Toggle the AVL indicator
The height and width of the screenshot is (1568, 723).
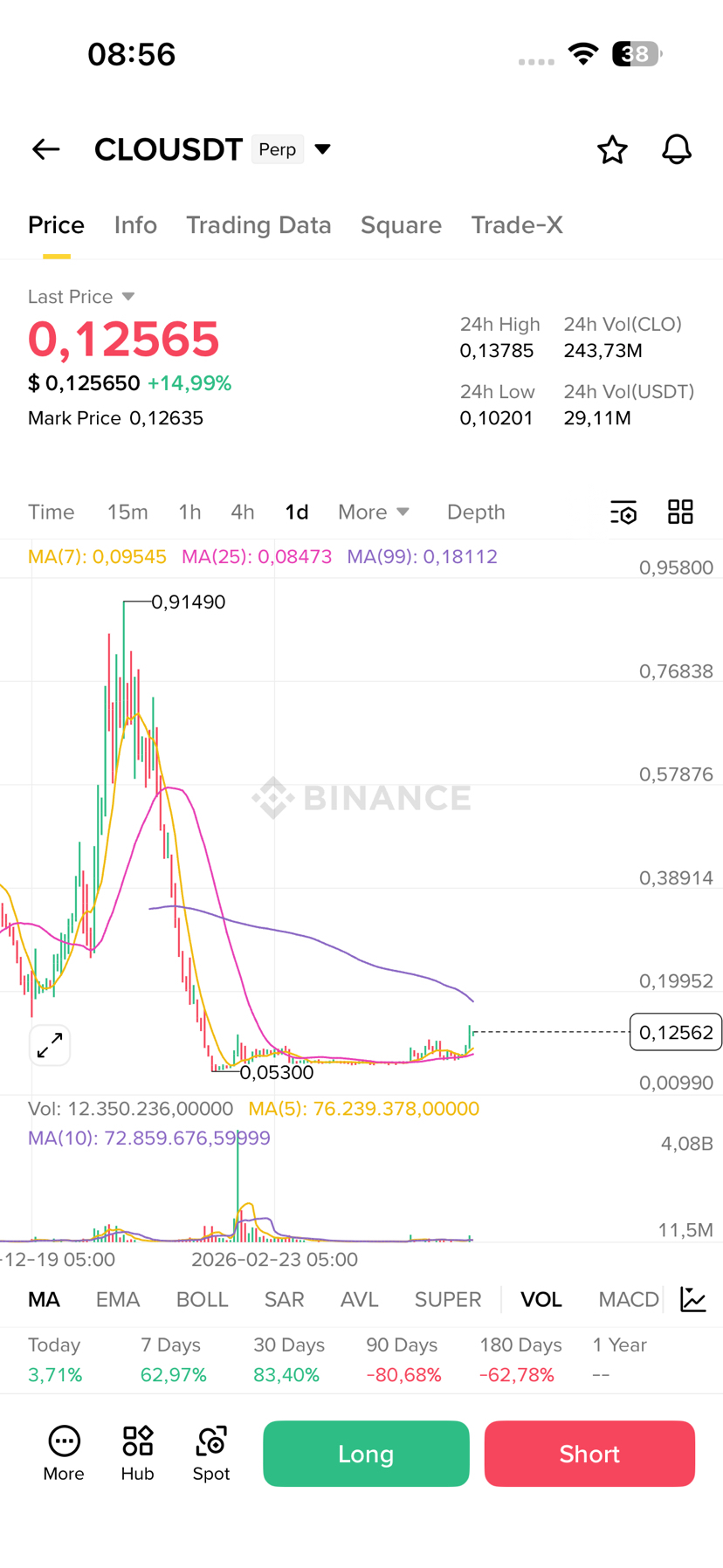click(x=359, y=1299)
